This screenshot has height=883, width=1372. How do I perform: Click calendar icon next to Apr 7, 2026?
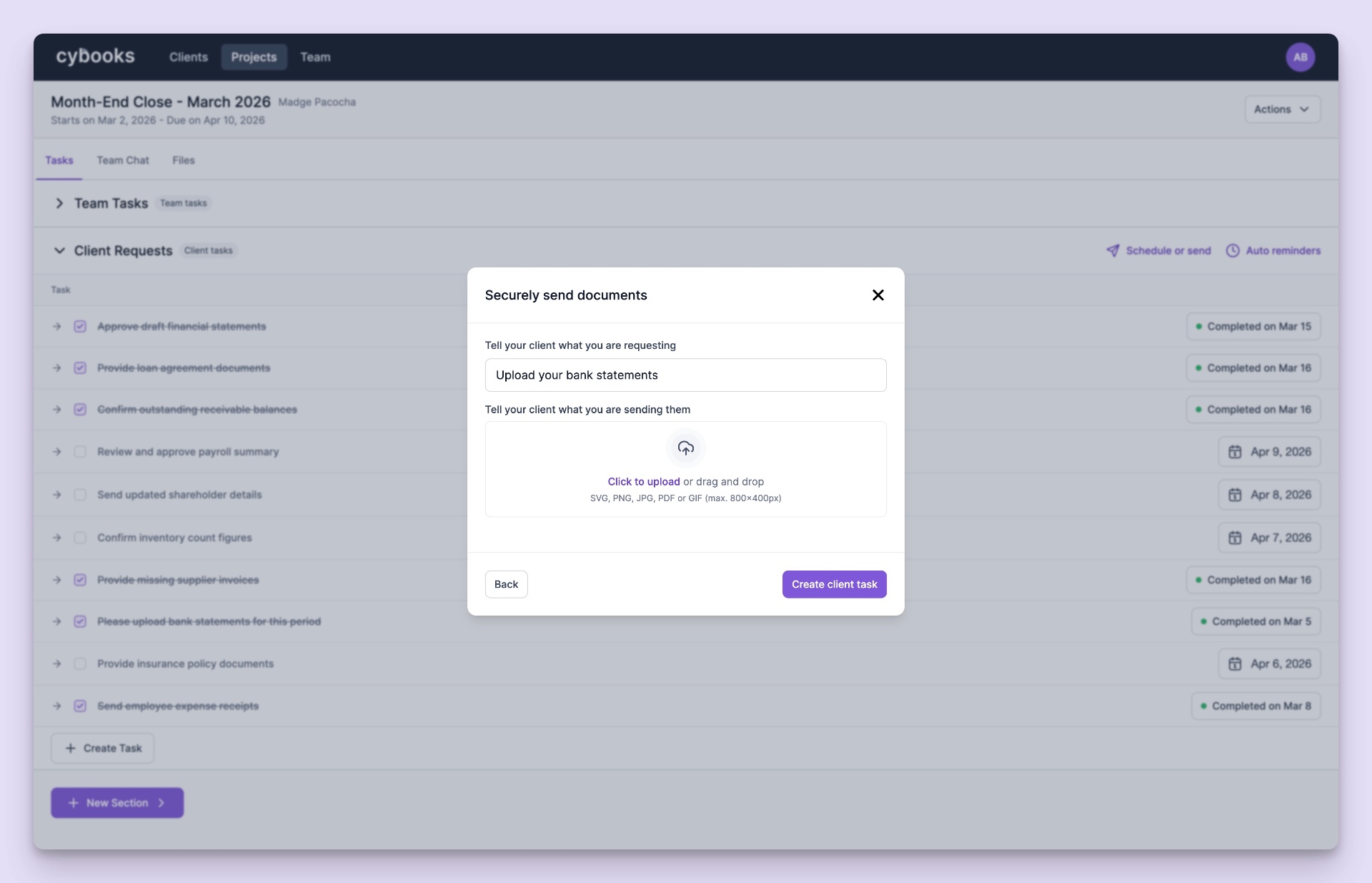(1235, 538)
